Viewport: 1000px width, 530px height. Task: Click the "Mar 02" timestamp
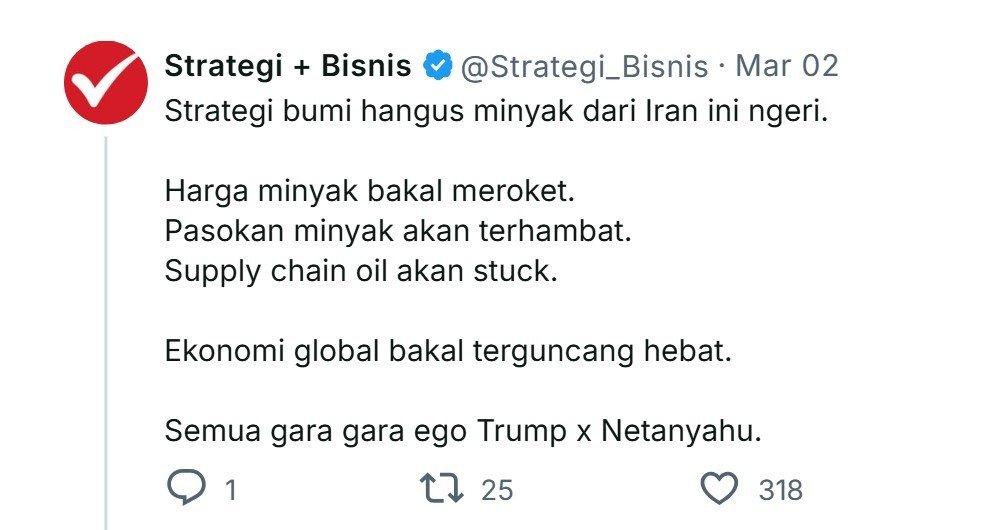click(x=786, y=67)
